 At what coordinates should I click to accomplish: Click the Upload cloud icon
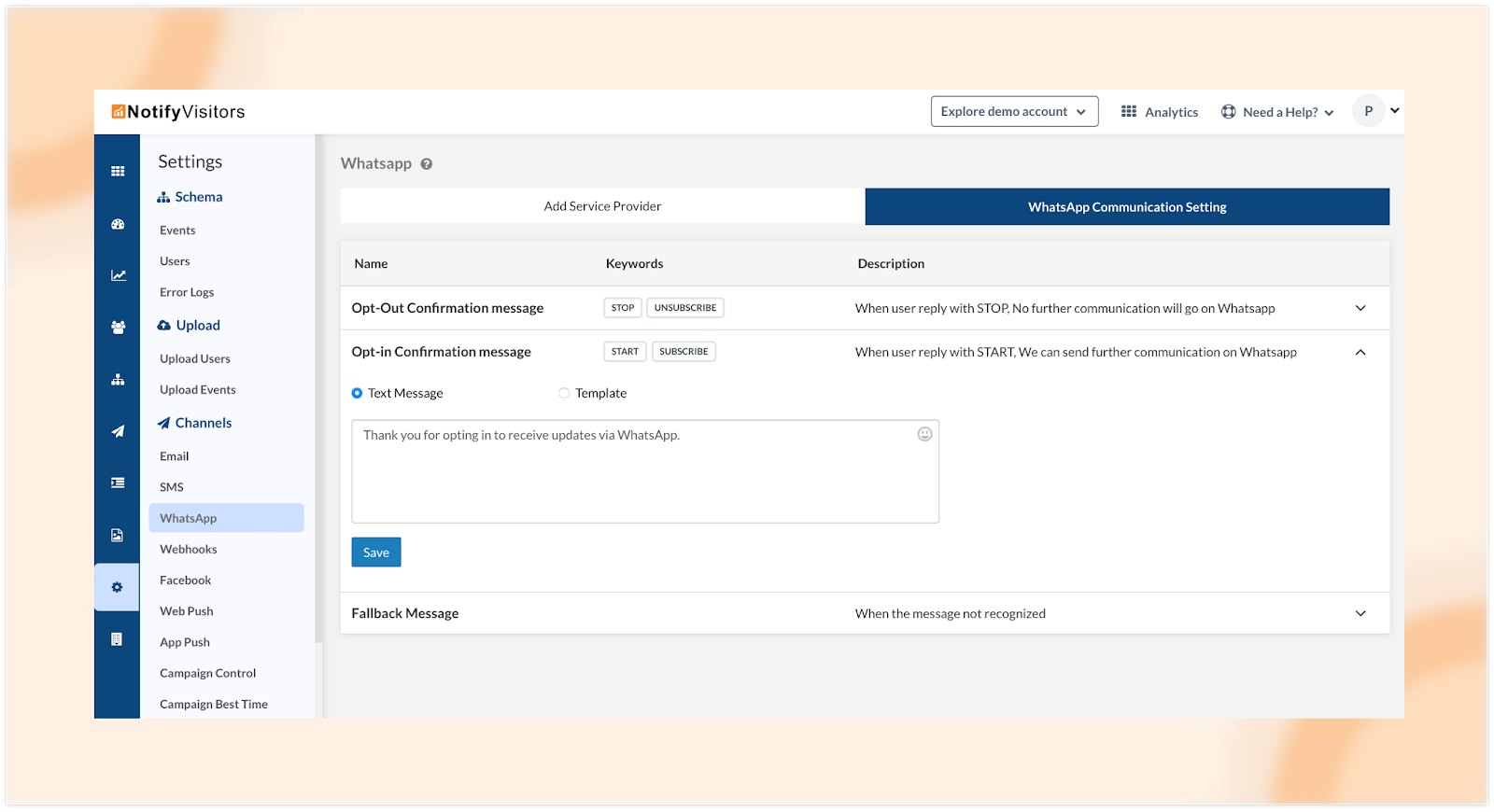pyautogui.click(x=164, y=326)
